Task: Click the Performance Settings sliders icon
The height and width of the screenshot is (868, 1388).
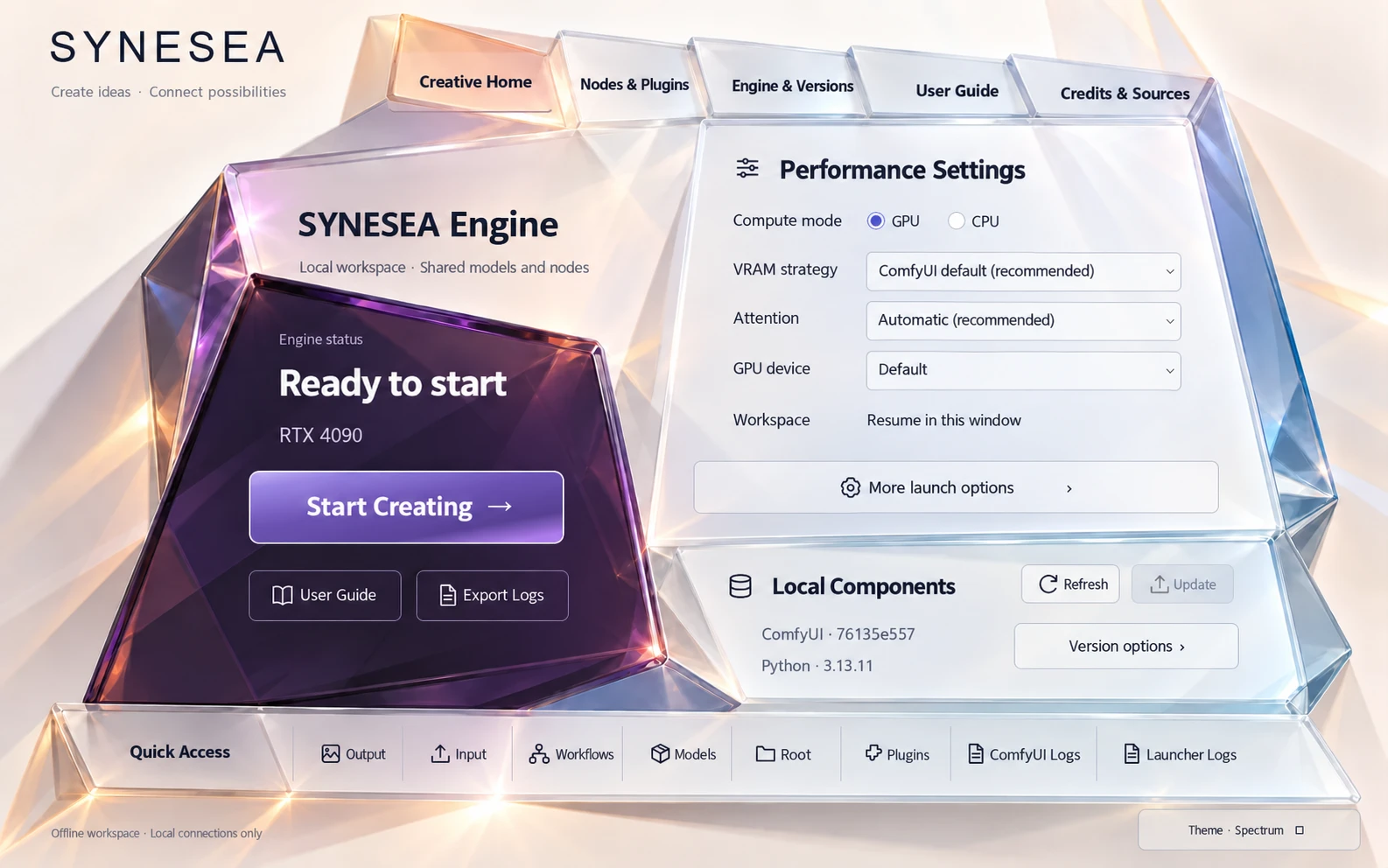Action: point(747,168)
